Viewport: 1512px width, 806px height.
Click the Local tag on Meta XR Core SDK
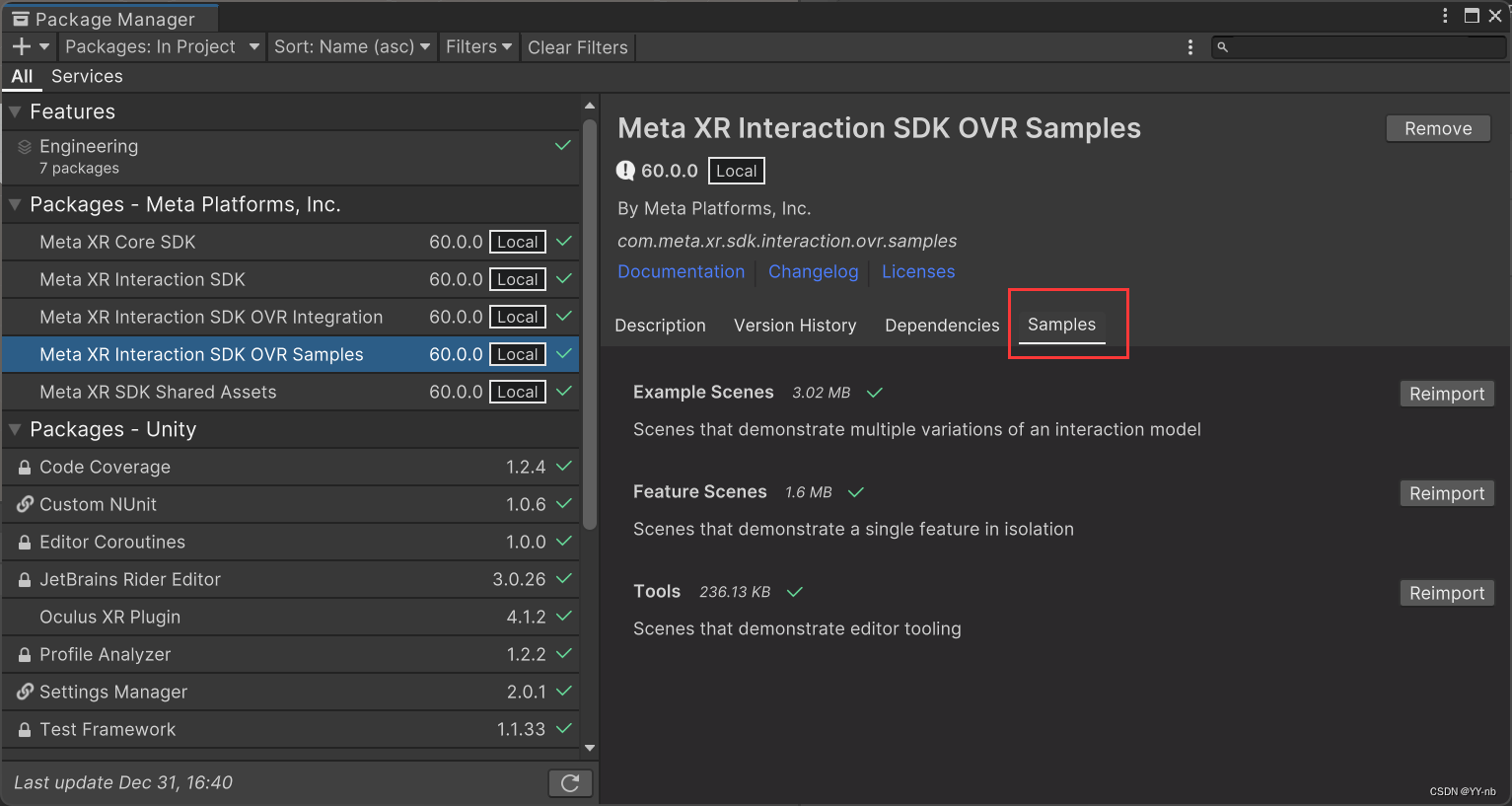point(518,242)
